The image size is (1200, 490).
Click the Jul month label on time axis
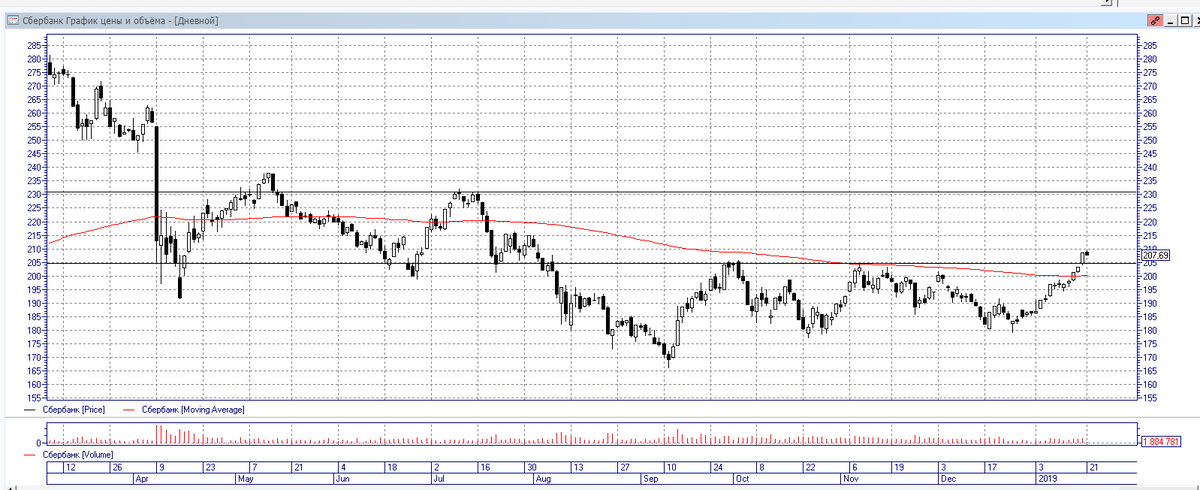pos(437,479)
